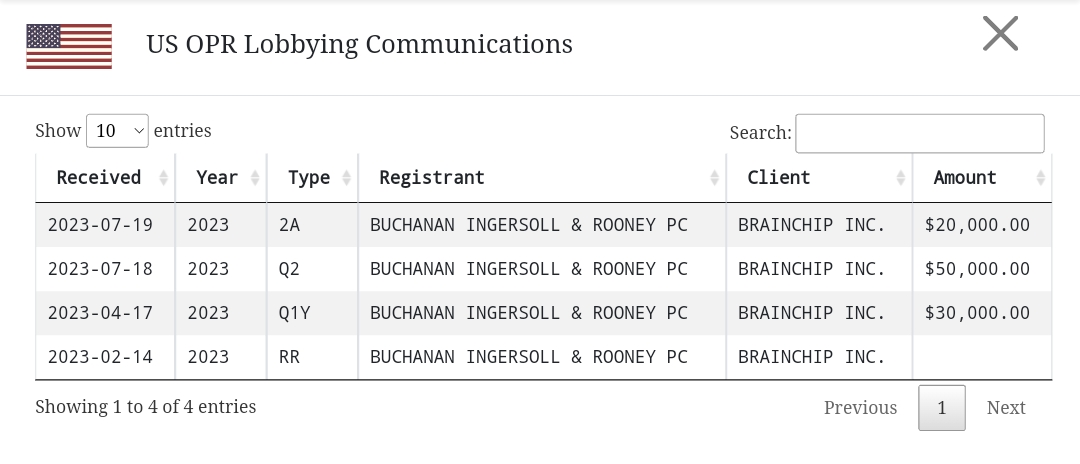Select page 1 in pagination

(942, 408)
